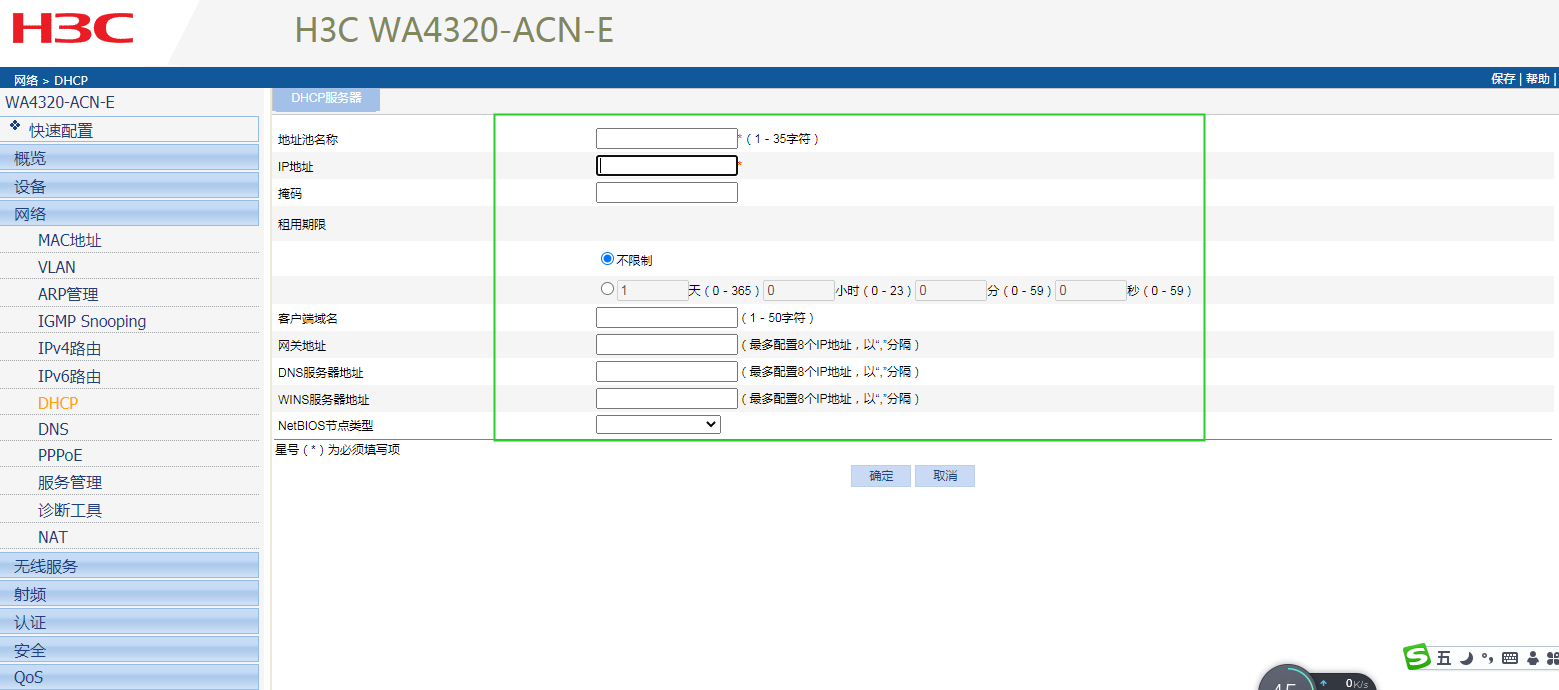Expand the 射频 menu section

(x=130, y=594)
